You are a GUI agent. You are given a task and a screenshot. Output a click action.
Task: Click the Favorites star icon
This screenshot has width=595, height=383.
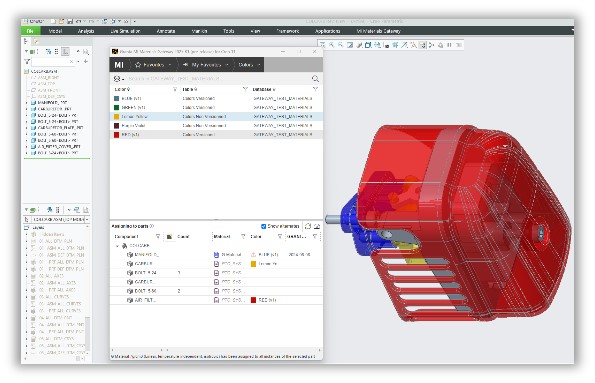(x=138, y=65)
